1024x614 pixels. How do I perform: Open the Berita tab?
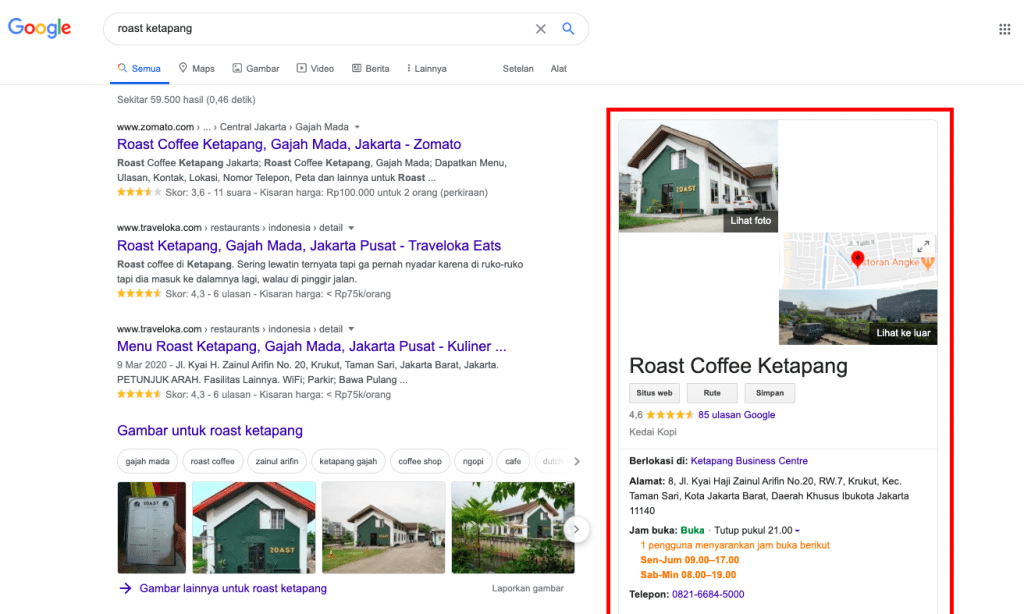pos(370,69)
